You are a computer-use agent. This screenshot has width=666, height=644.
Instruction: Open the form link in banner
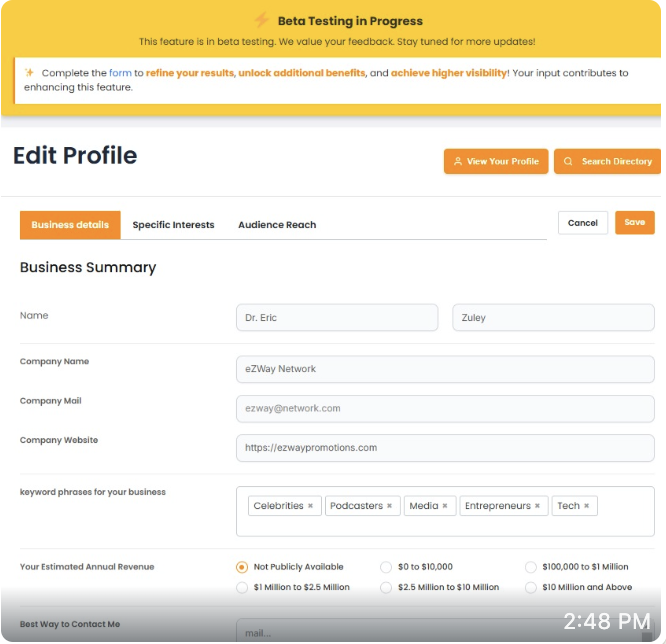coord(120,73)
